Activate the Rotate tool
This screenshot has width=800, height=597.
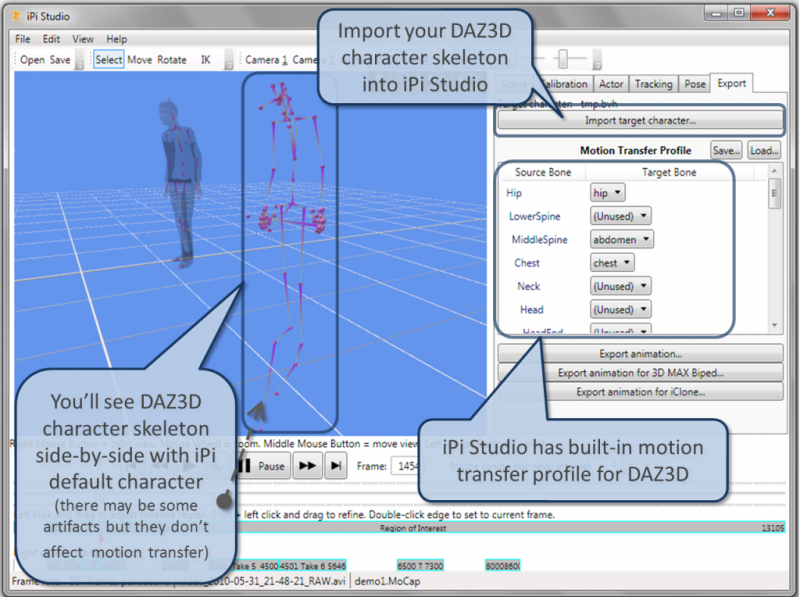click(172, 60)
